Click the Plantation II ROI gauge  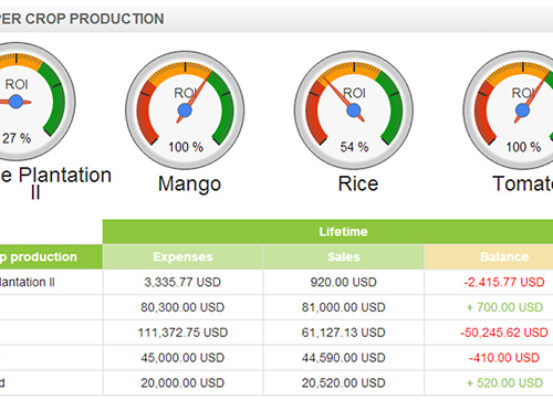click(x=37, y=101)
